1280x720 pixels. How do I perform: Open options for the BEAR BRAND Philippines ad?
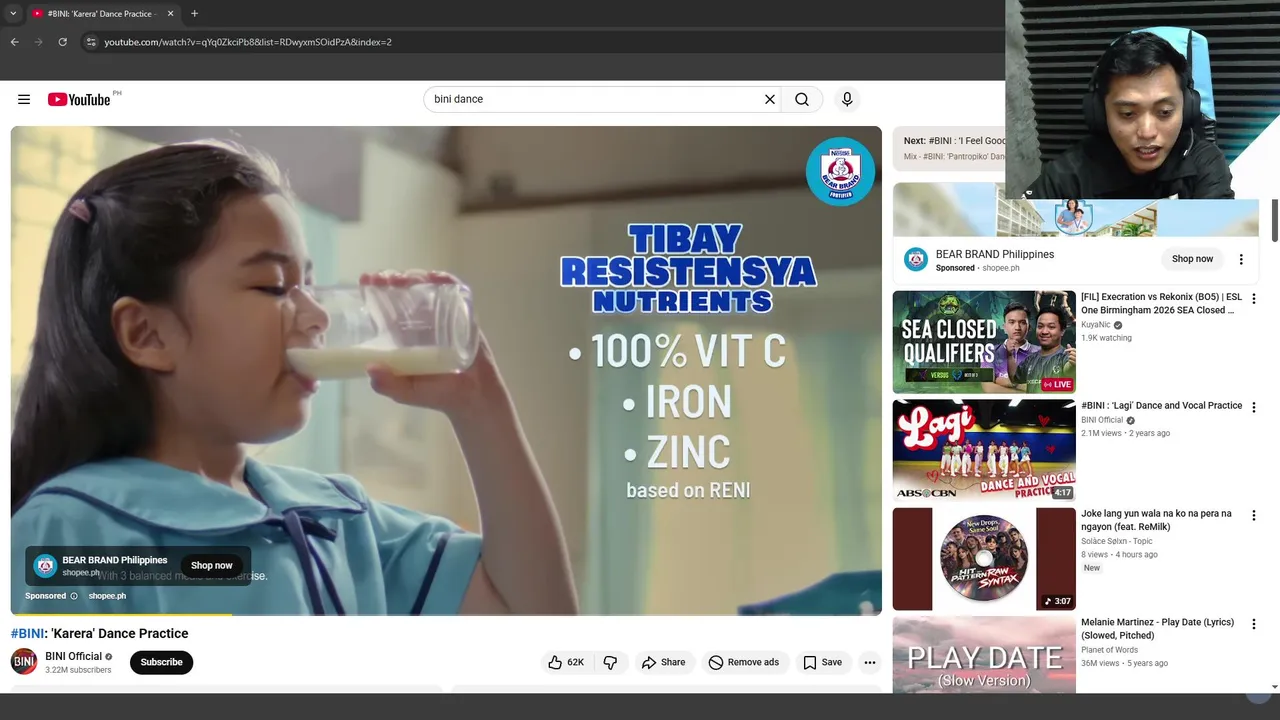tap(1241, 259)
